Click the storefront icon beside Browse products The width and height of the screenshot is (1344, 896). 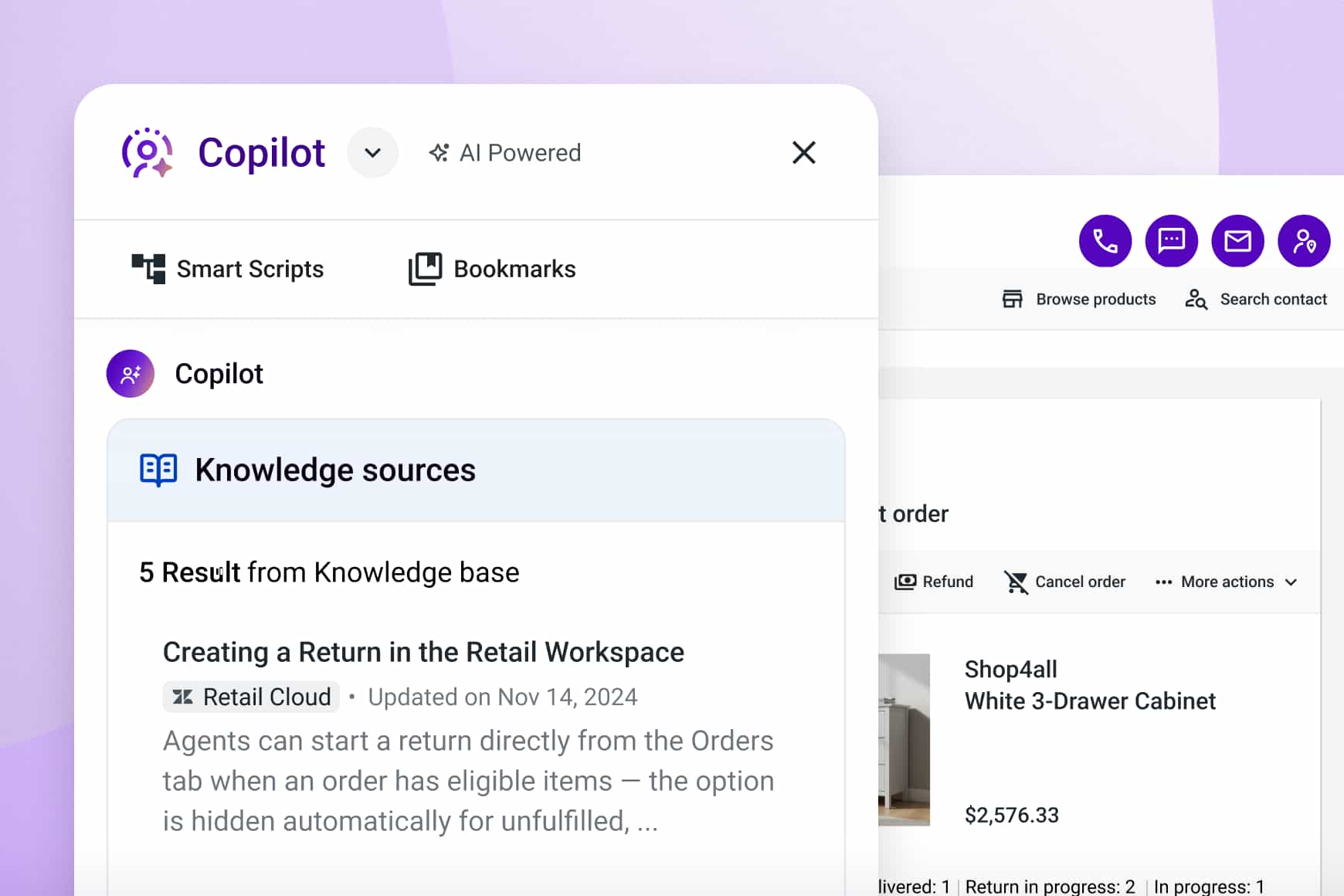click(x=1012, y=299)
